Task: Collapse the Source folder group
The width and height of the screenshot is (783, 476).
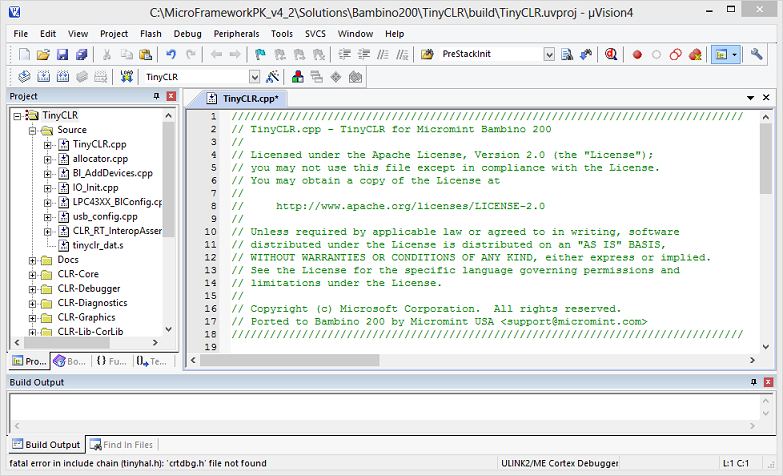Action: coord(32,131)
